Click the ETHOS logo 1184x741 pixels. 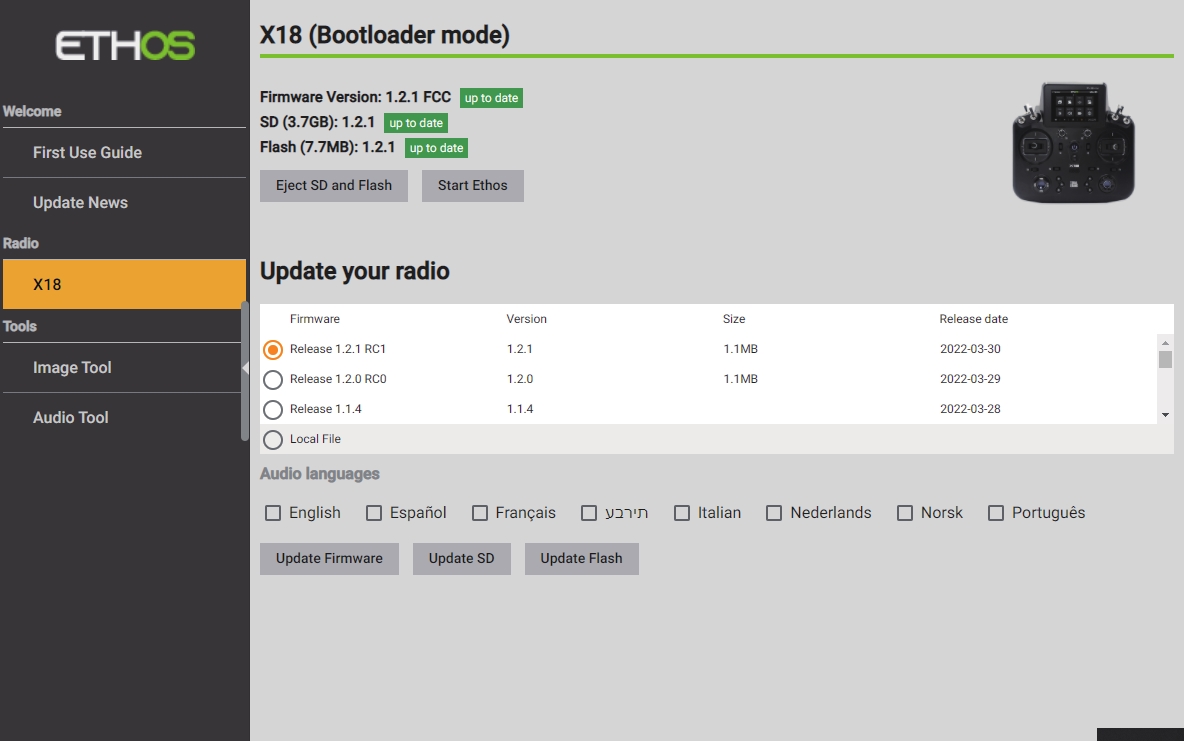click(x=125, y=46)
